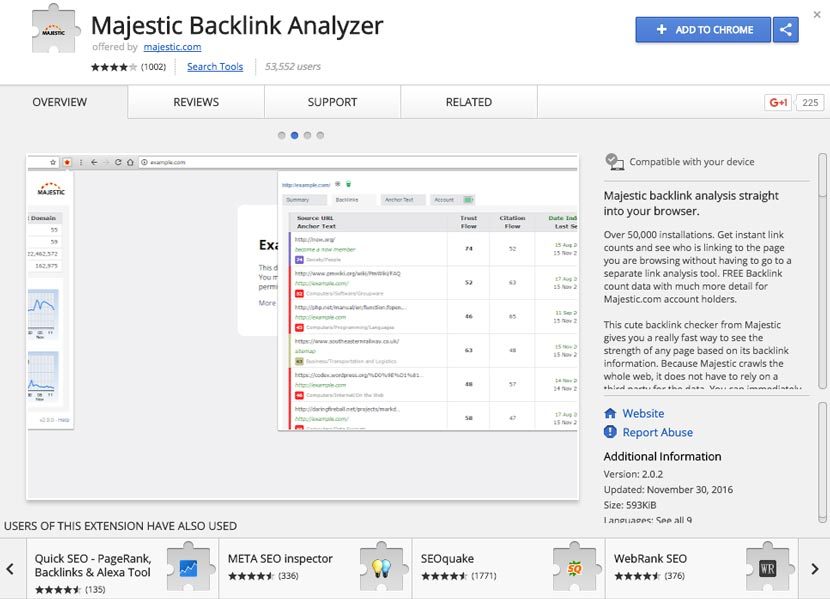
Task: Click the Majestic extension puzzle-piece logo
Action: click(56, 29)
